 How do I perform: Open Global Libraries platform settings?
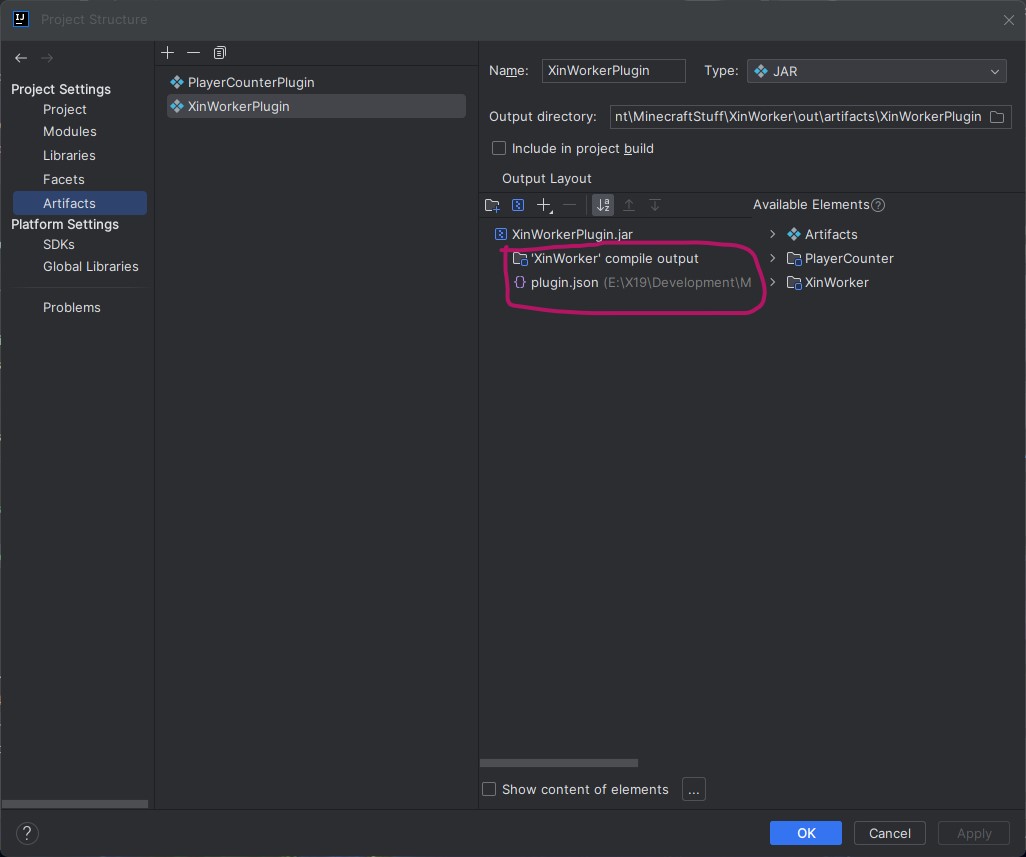pyautogui.click(x=91, y=267)
